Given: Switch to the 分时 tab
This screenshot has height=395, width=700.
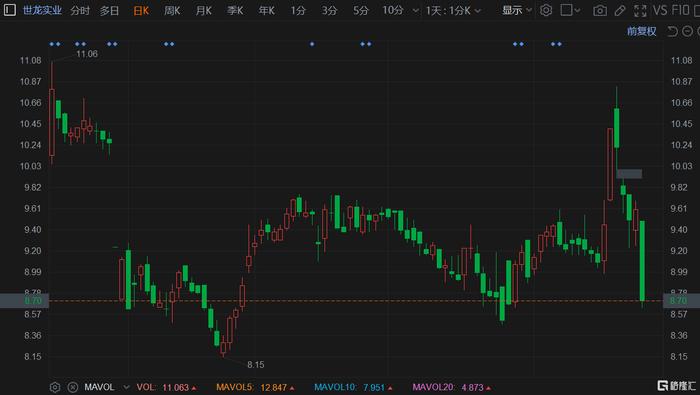Looking at the screenshot, I should 80,10.
